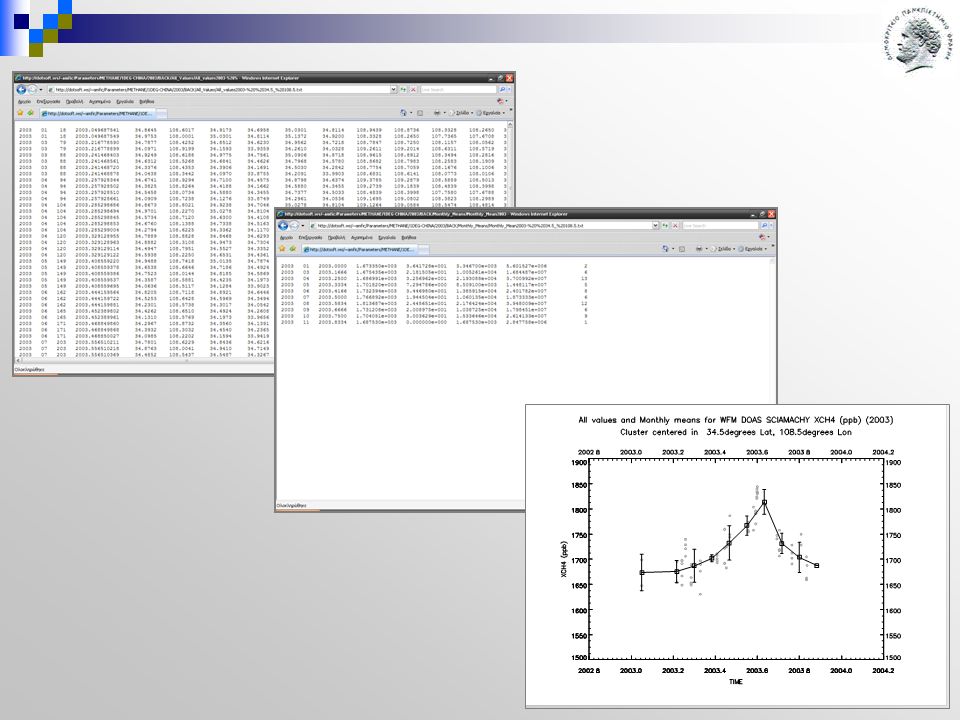Image resolution: width=960 pixels, height=720 pixels.
Task: Open the Αγαπημένα menu in the Monthly_Means window
Action: (x=362, y=238)
